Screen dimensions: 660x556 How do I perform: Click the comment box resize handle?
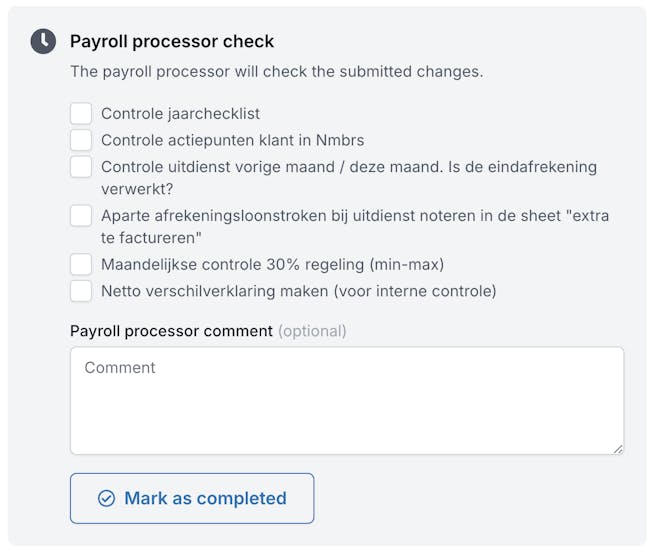[x=618, y=449]
